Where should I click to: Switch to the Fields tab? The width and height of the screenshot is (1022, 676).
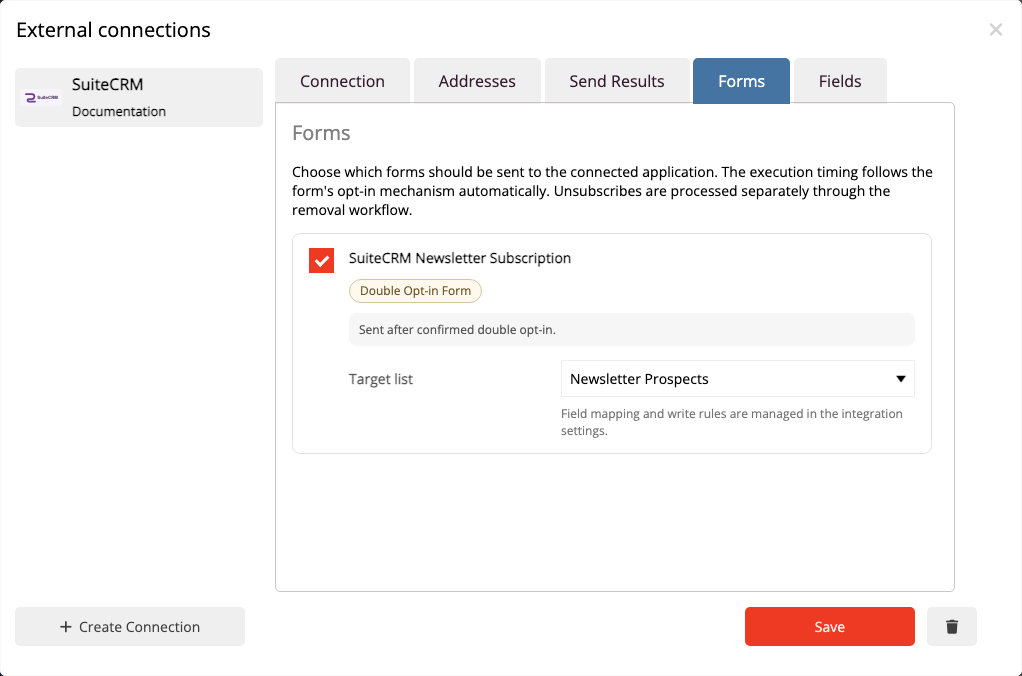point(840,81)
